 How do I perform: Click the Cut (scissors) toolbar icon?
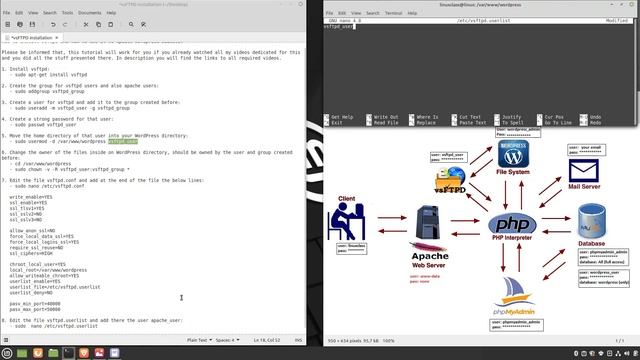pos(86,24)
